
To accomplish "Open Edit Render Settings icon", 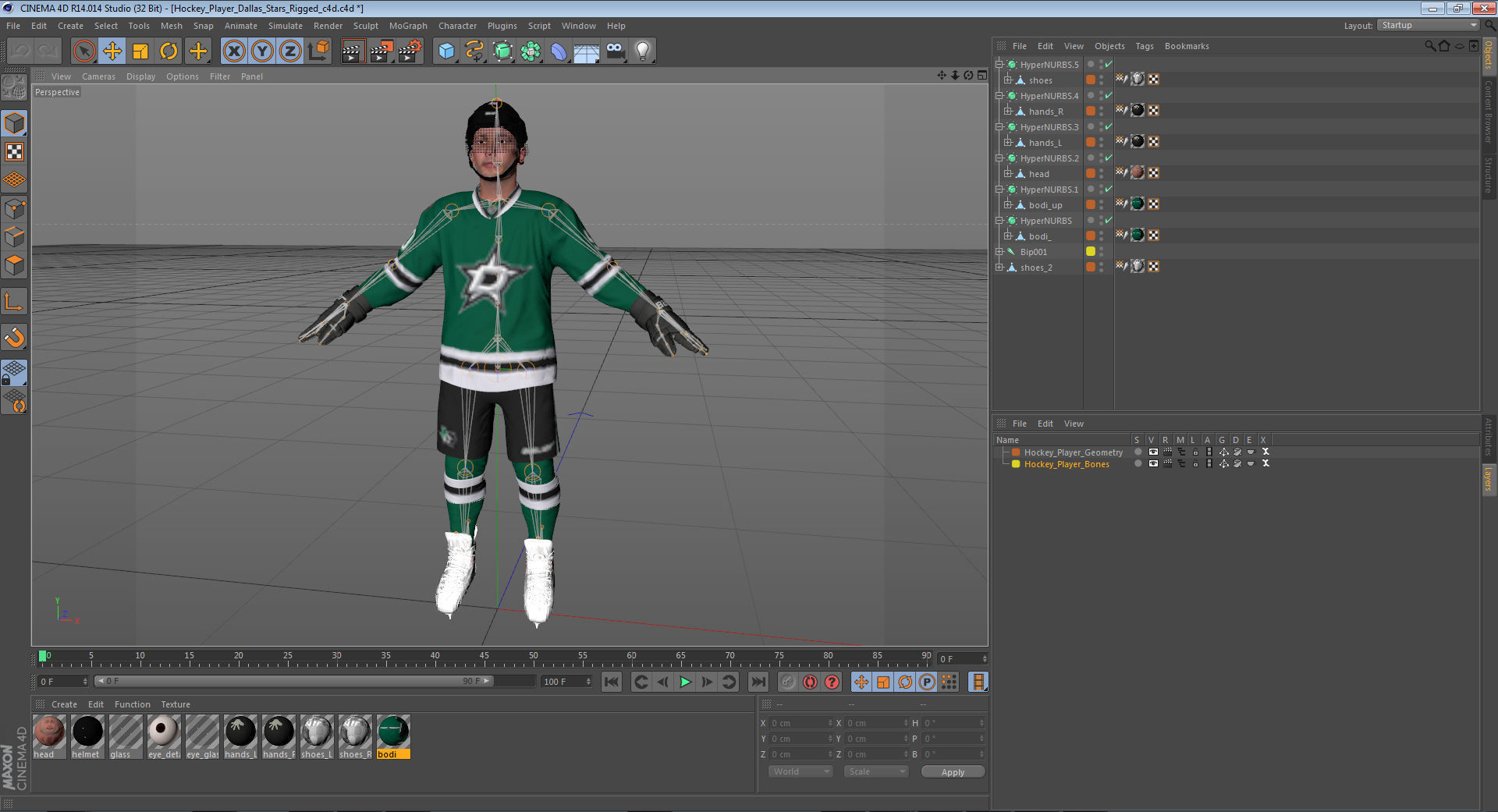I will (410, 51).
